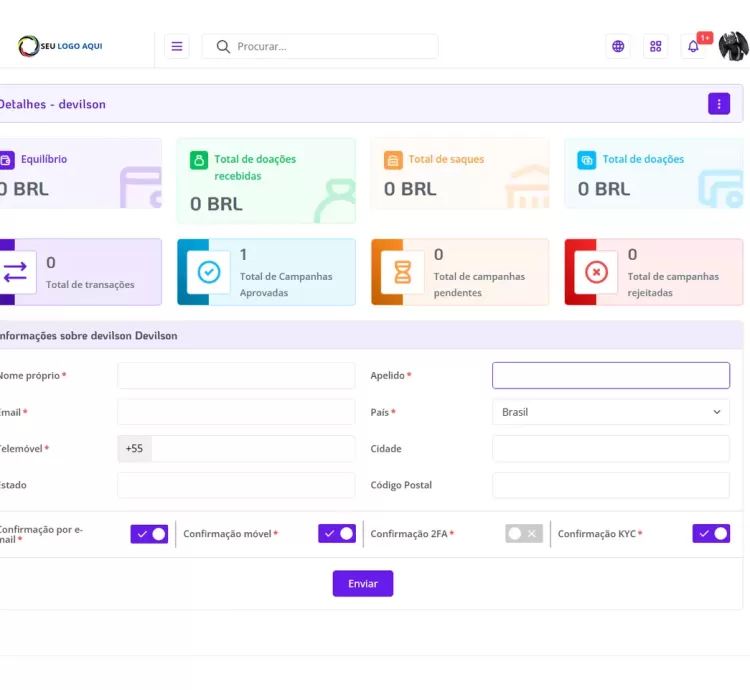Turn off Confirmação KYC switch

point(711,534)
